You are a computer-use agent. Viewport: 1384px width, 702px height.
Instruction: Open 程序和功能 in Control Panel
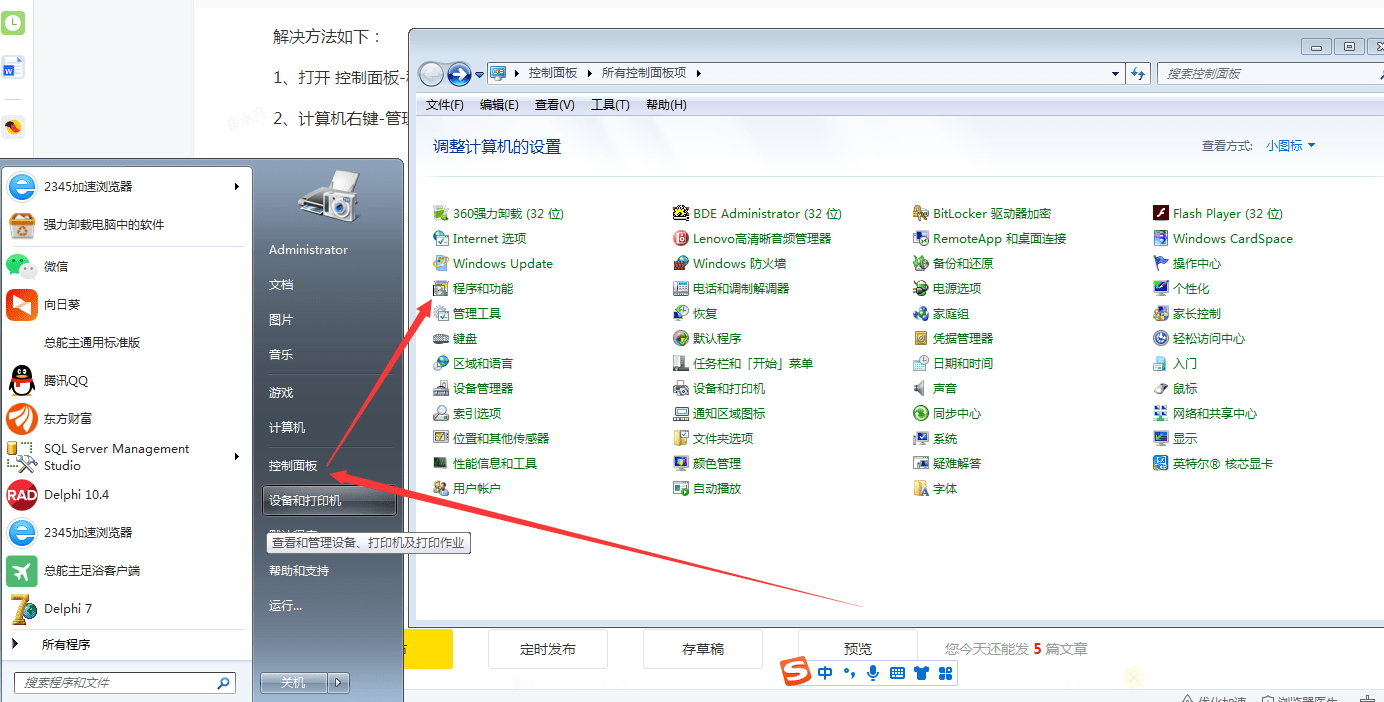pos(482,289)
